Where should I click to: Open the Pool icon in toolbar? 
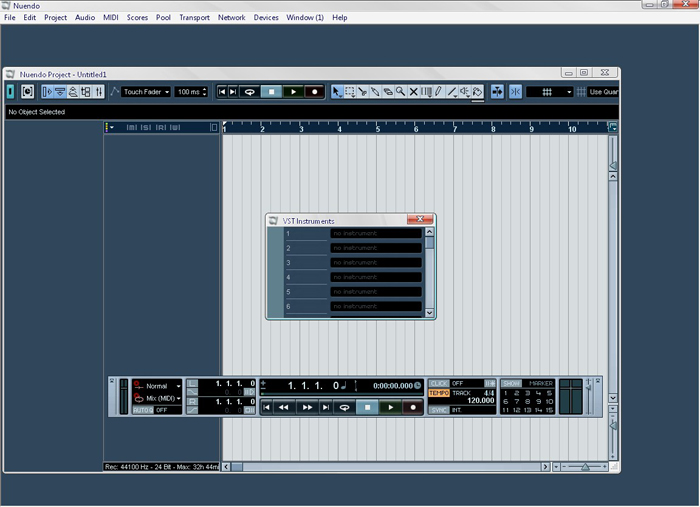[x=86, y=92]
